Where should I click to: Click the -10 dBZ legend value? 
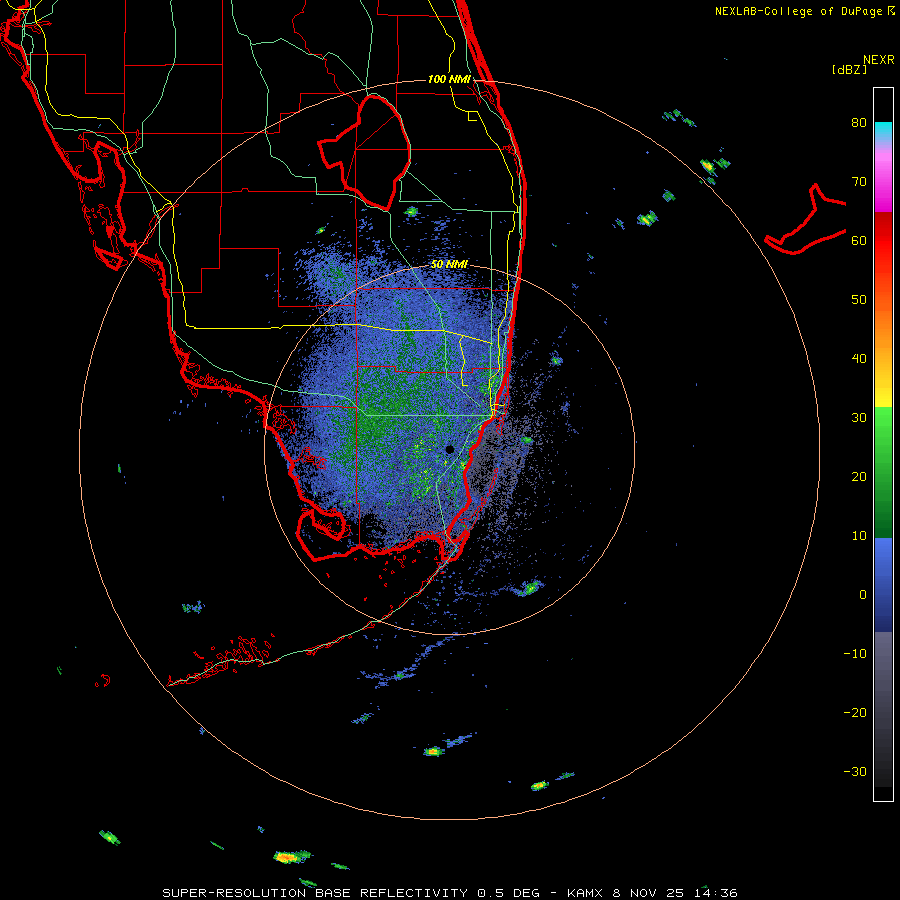pos(855,654)
